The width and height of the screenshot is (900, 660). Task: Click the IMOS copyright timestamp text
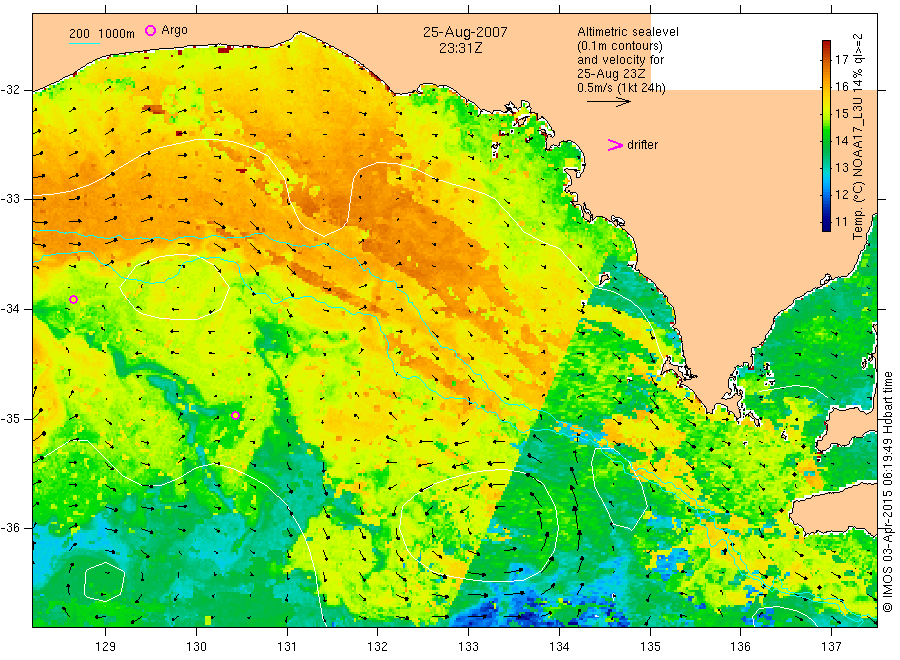click(888, 492)
